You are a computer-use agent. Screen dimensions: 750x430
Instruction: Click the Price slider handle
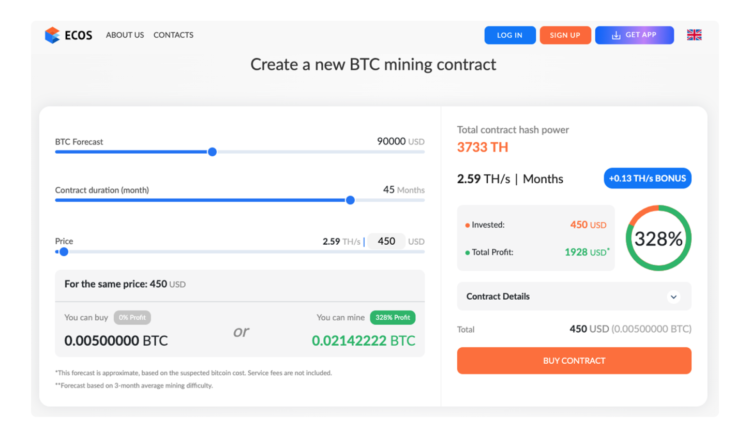64,252
